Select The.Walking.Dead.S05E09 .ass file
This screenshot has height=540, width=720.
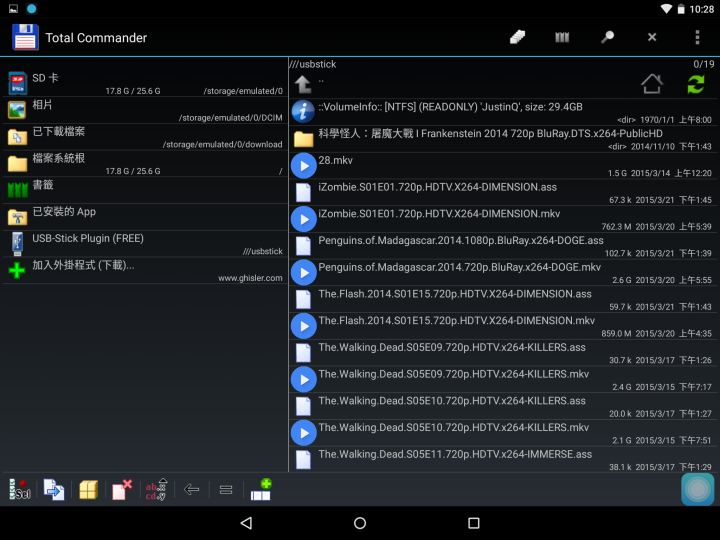503,353
